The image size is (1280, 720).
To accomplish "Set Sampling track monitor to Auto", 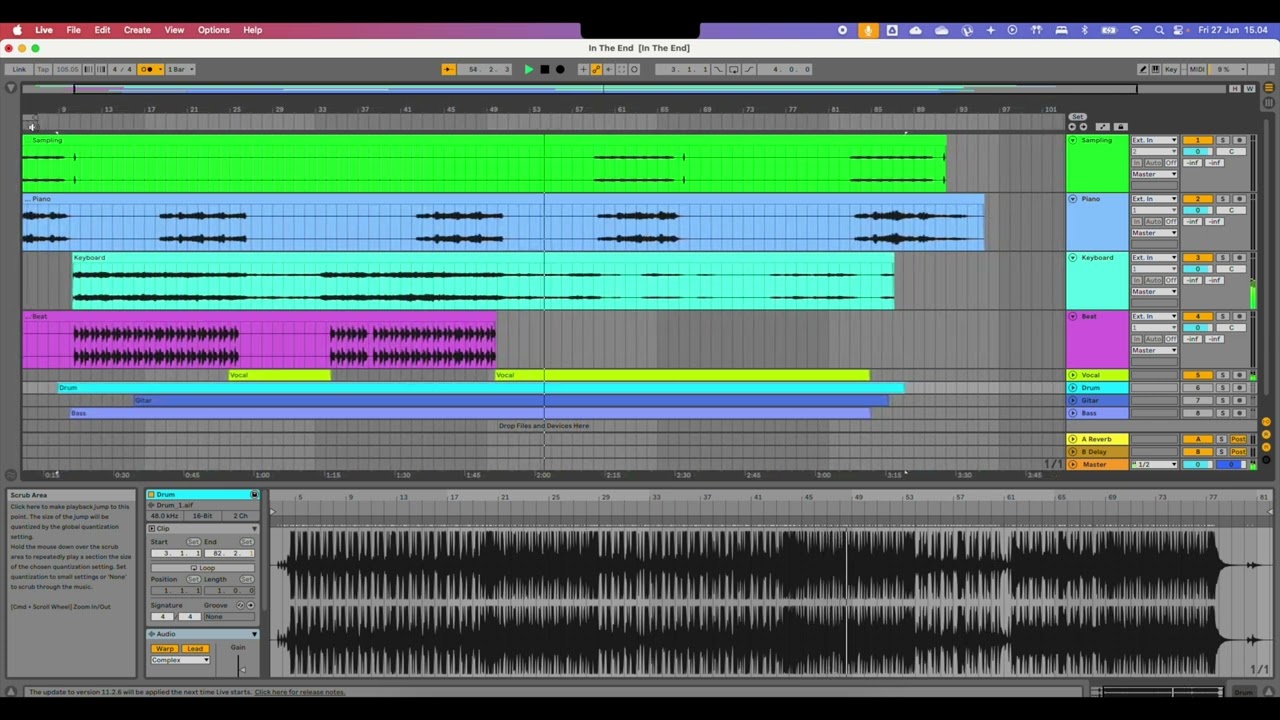I will (1153, 163).
